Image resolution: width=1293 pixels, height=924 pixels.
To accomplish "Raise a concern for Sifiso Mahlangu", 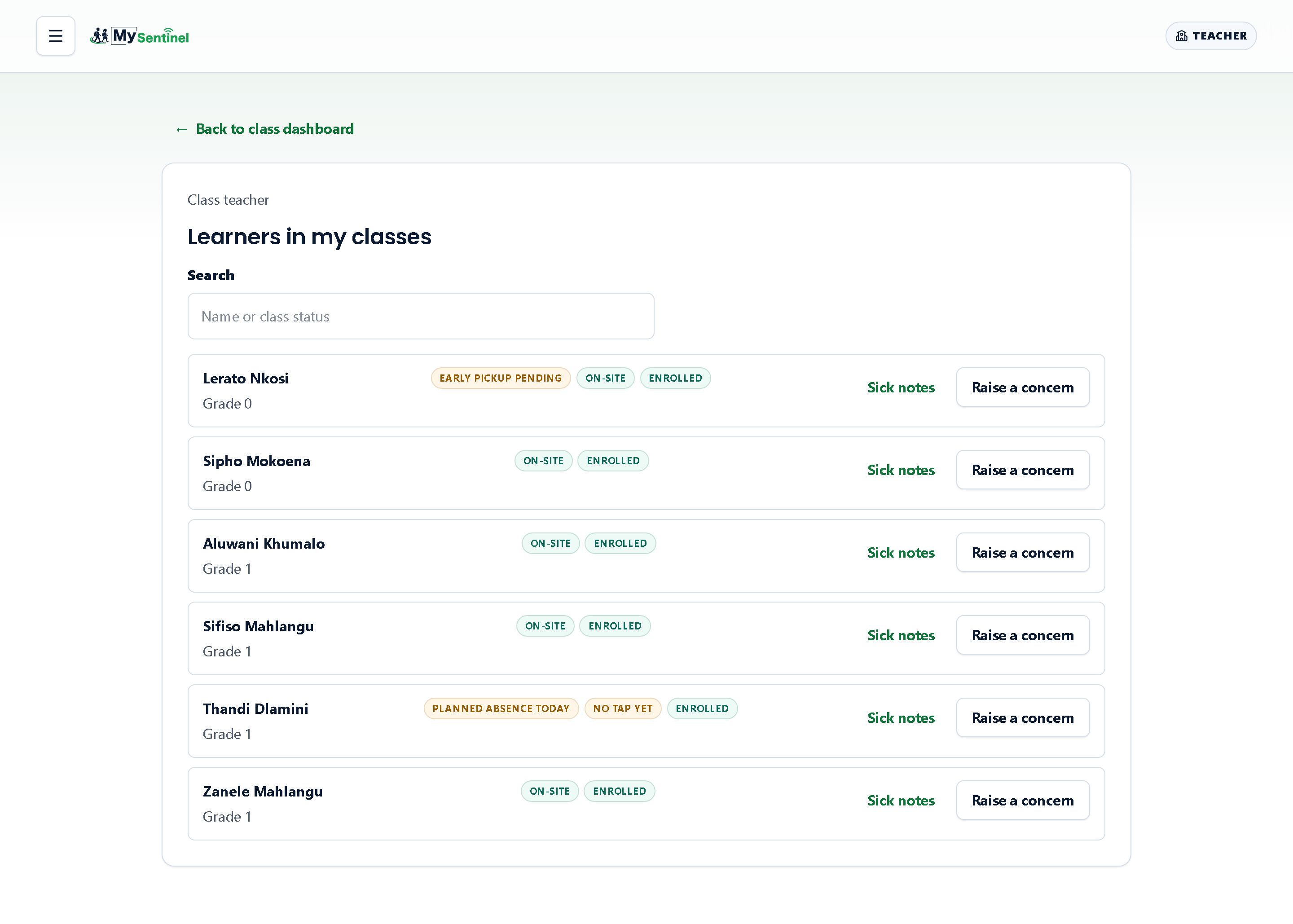I will point(1022,635).
